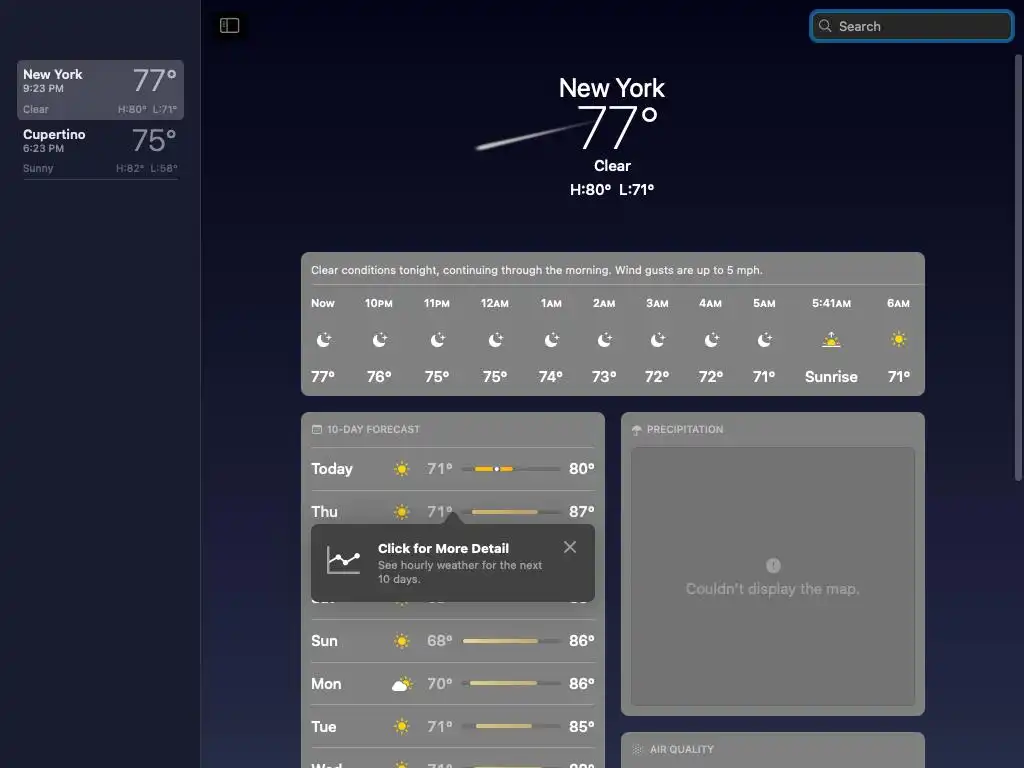Click the 5:41AM sunrise icon
This screenshot has height=768, width=1024.
pyautogui.click(x=831, y=340)
